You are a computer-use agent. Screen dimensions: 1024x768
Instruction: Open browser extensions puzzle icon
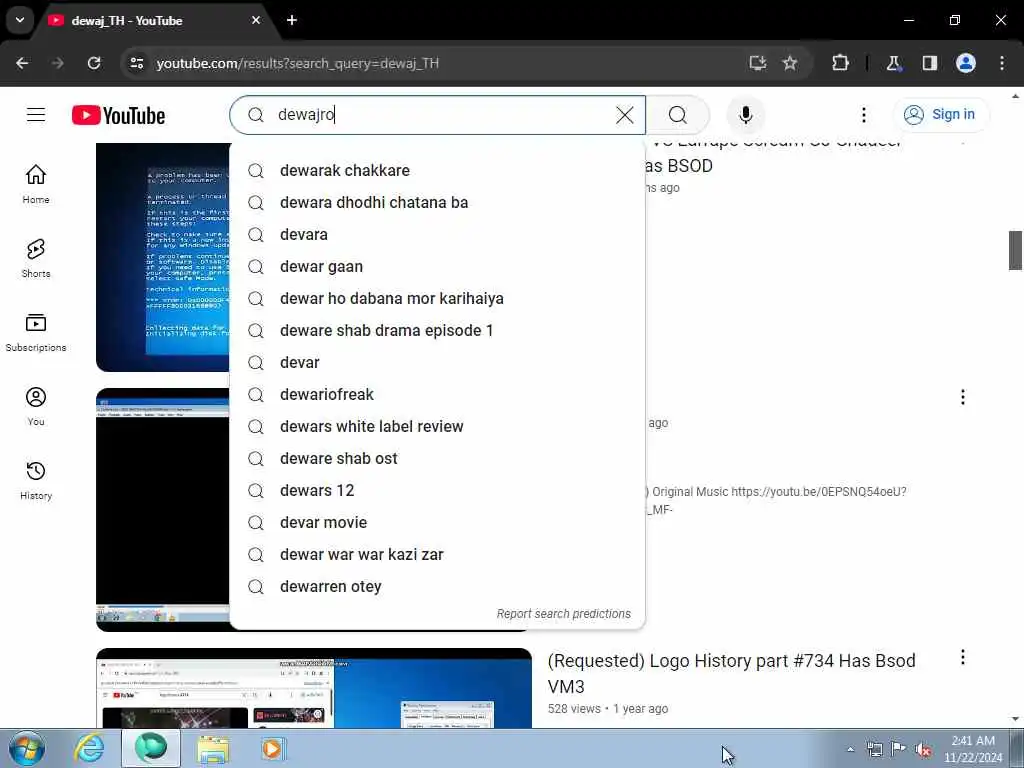[840, 63]
